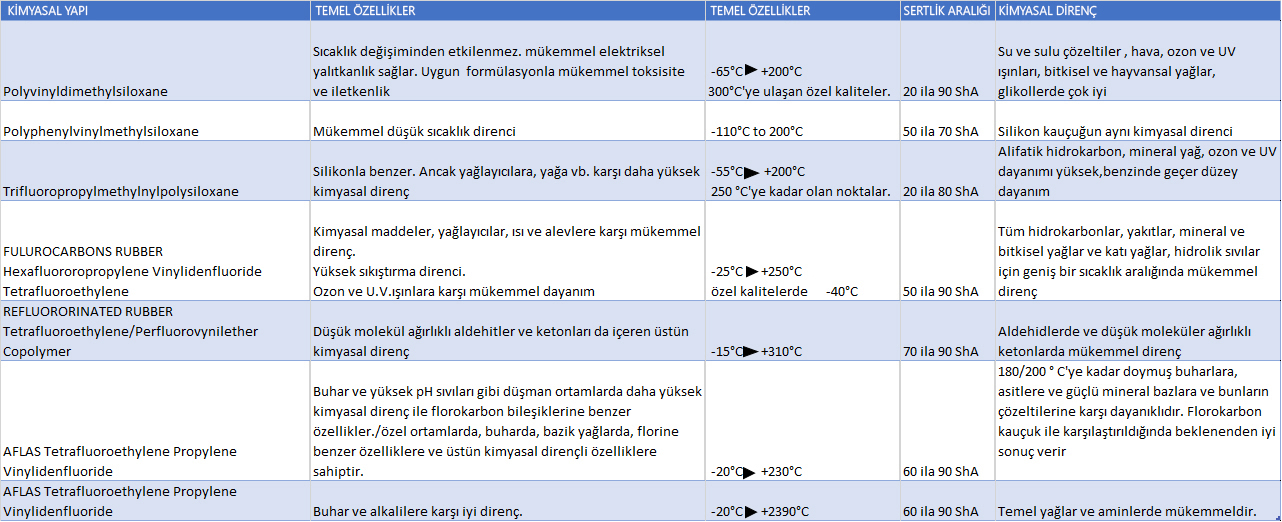Screen dimensions: 1282x522
Task: Select the SERTLİK ARALIĞI header cell
Action: pyautogui.click(x=947, y=11)
